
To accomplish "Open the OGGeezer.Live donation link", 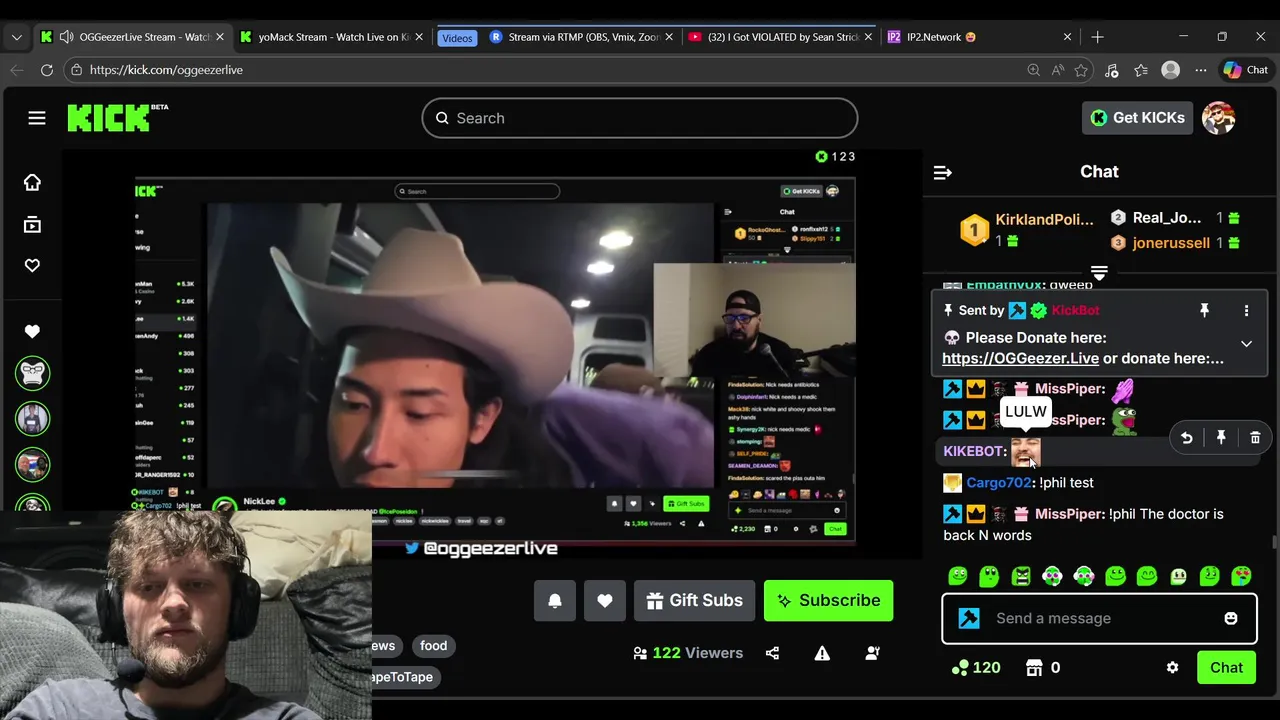I will (x=1020, y=358).
